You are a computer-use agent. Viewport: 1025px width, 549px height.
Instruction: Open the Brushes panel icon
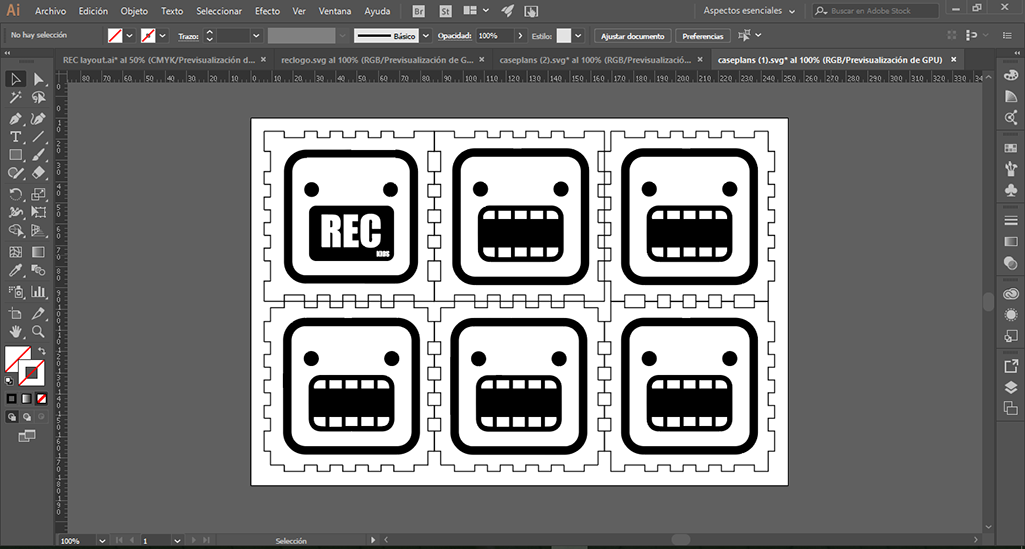(x=1011, y=169)
